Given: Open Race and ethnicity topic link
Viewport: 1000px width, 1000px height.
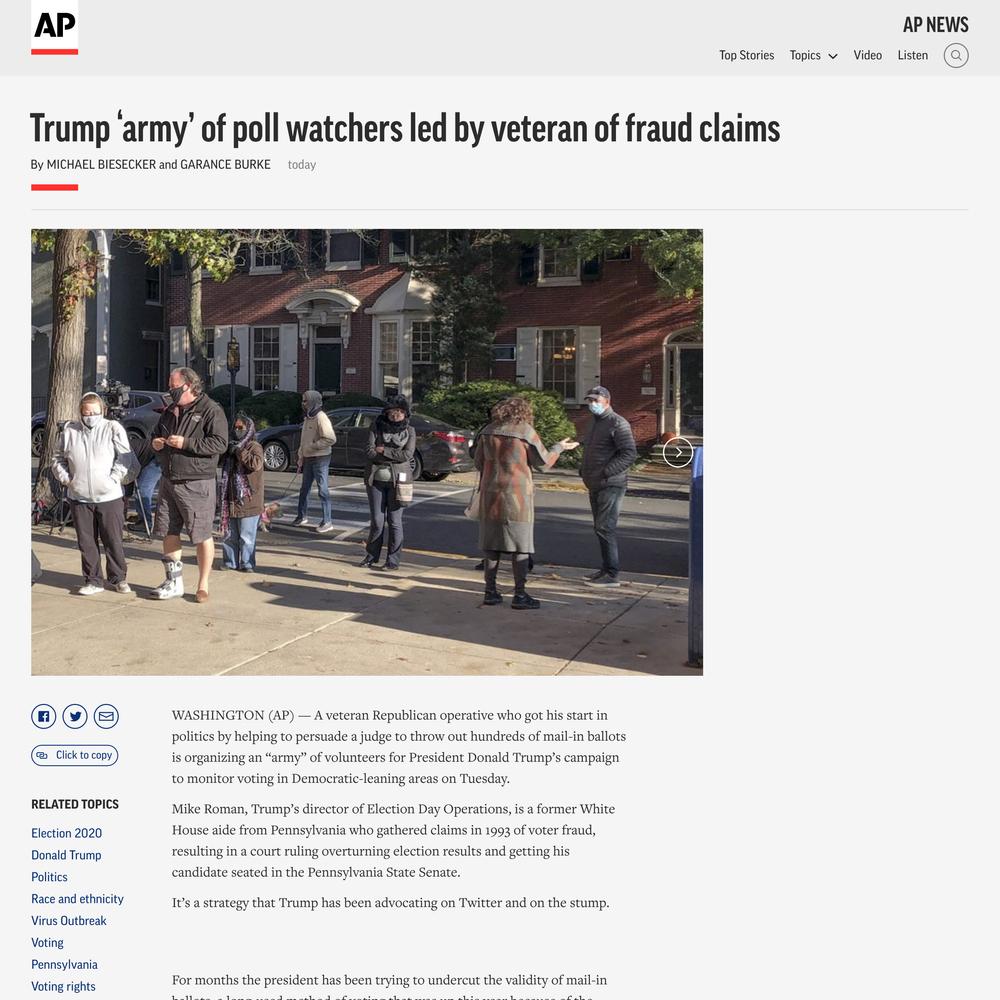Looking at the screenshot, I should [77, 899].
